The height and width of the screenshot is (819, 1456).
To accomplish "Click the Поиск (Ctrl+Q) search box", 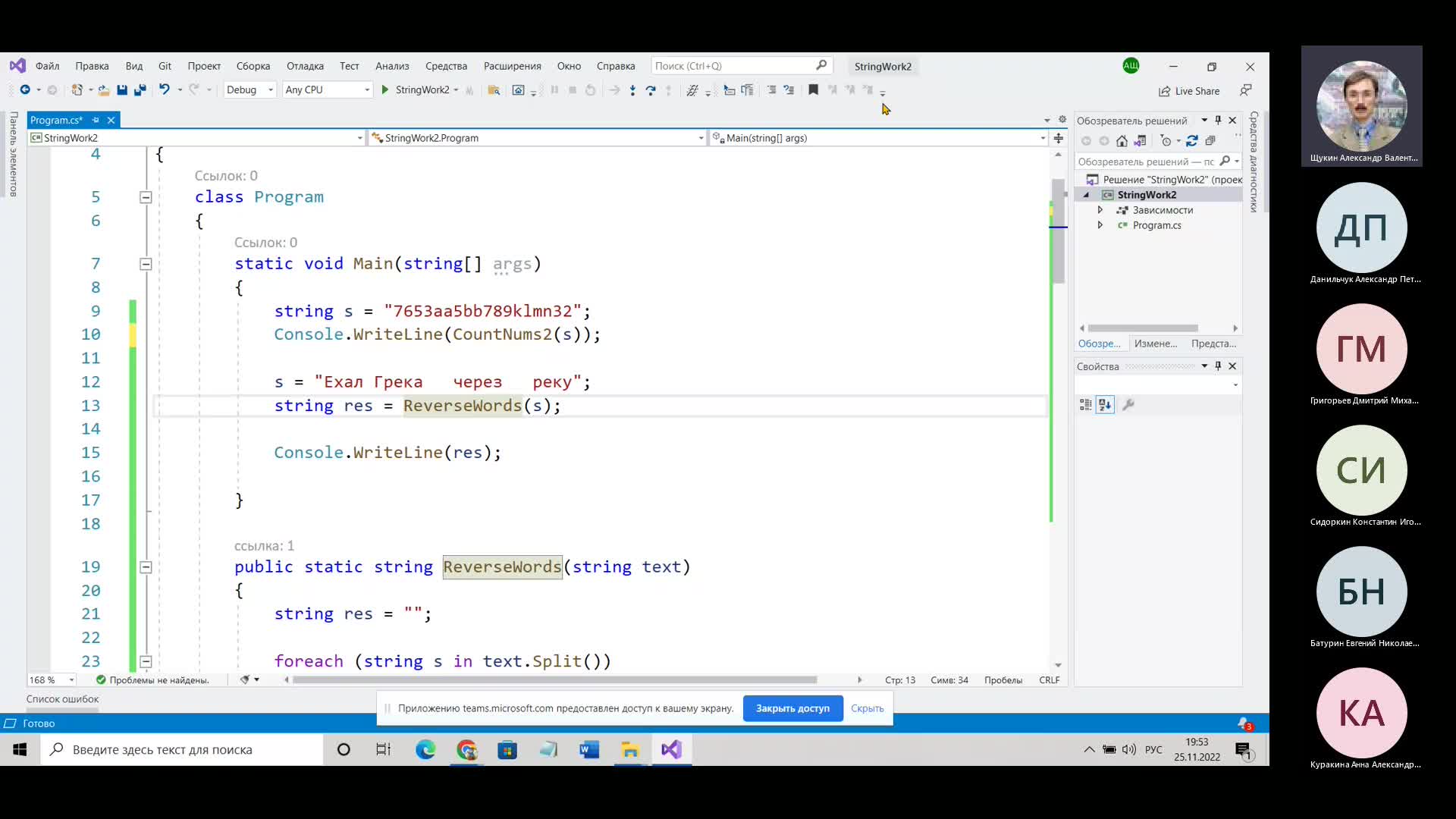I will [742, 66].
